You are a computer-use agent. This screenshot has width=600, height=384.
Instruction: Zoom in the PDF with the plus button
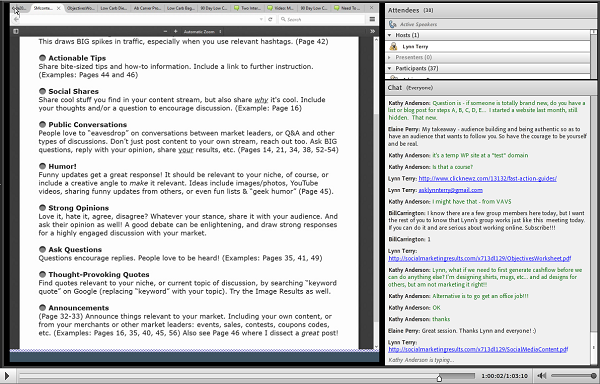coord(176,31)
